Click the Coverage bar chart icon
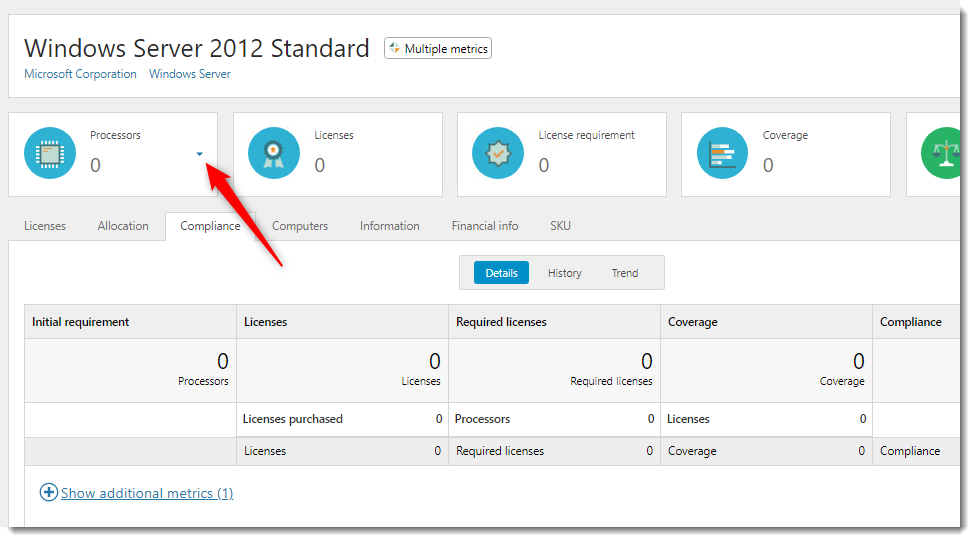The image size is (975, 542). click(722, 153)
